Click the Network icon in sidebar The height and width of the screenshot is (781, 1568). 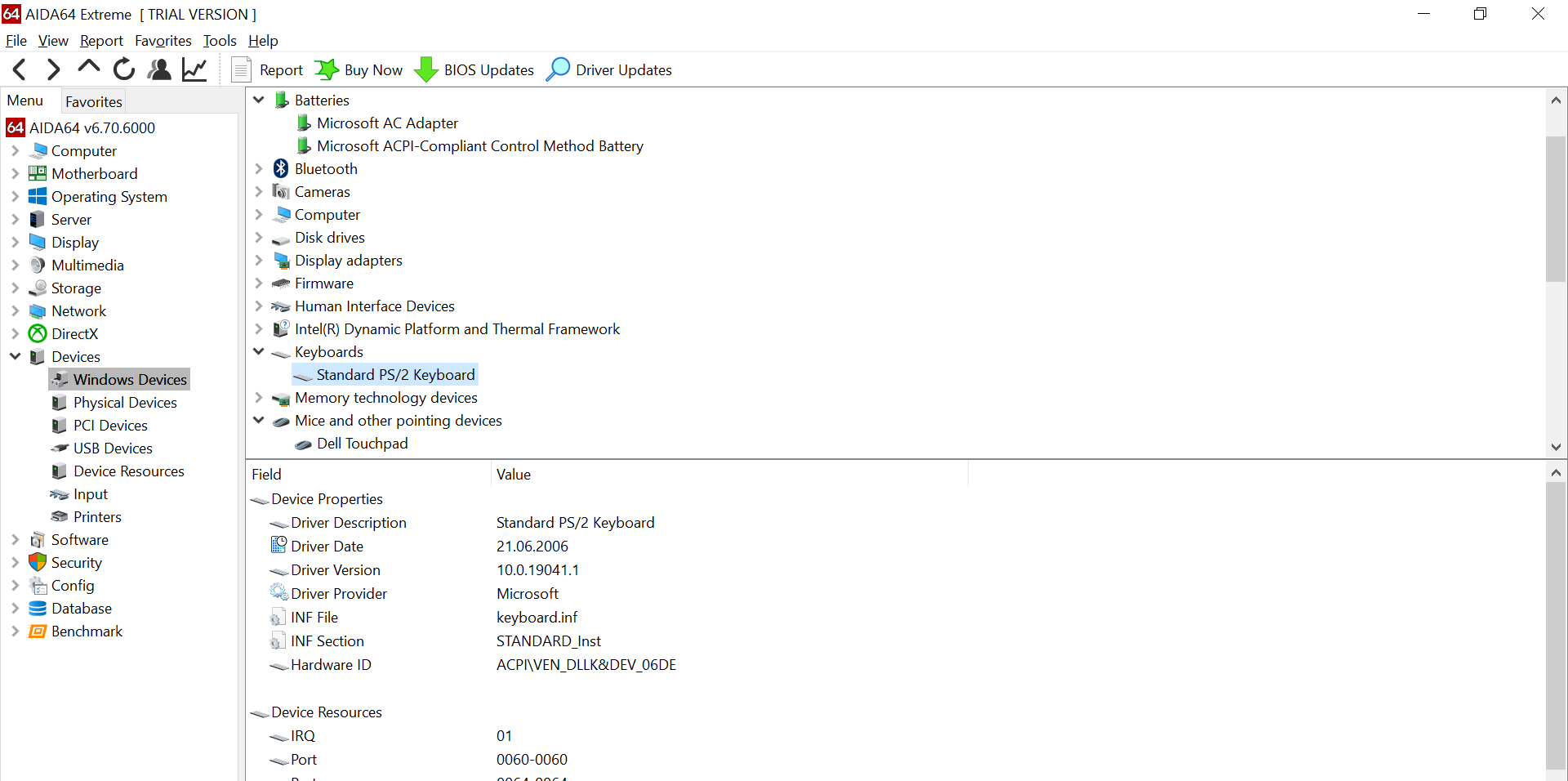click(38, 310)
